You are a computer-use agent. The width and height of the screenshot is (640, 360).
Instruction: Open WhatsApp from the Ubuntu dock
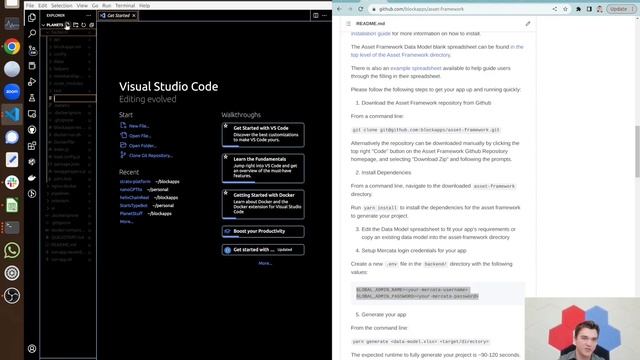coord(12,250)
